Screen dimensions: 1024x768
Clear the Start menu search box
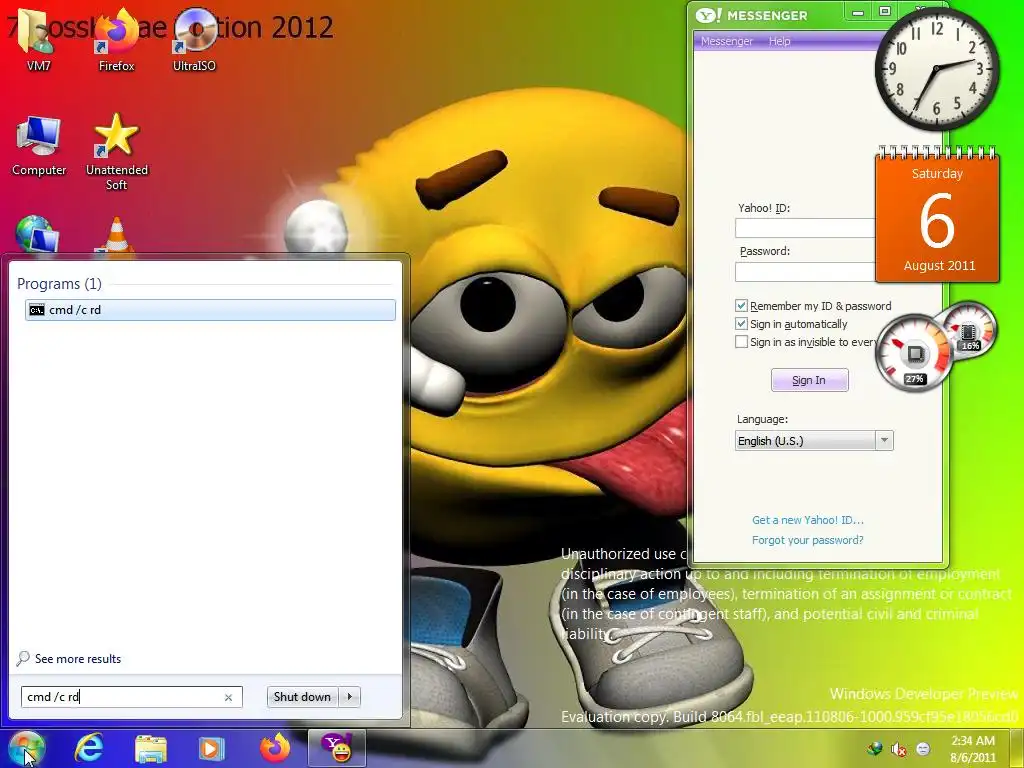pos(228,697)
